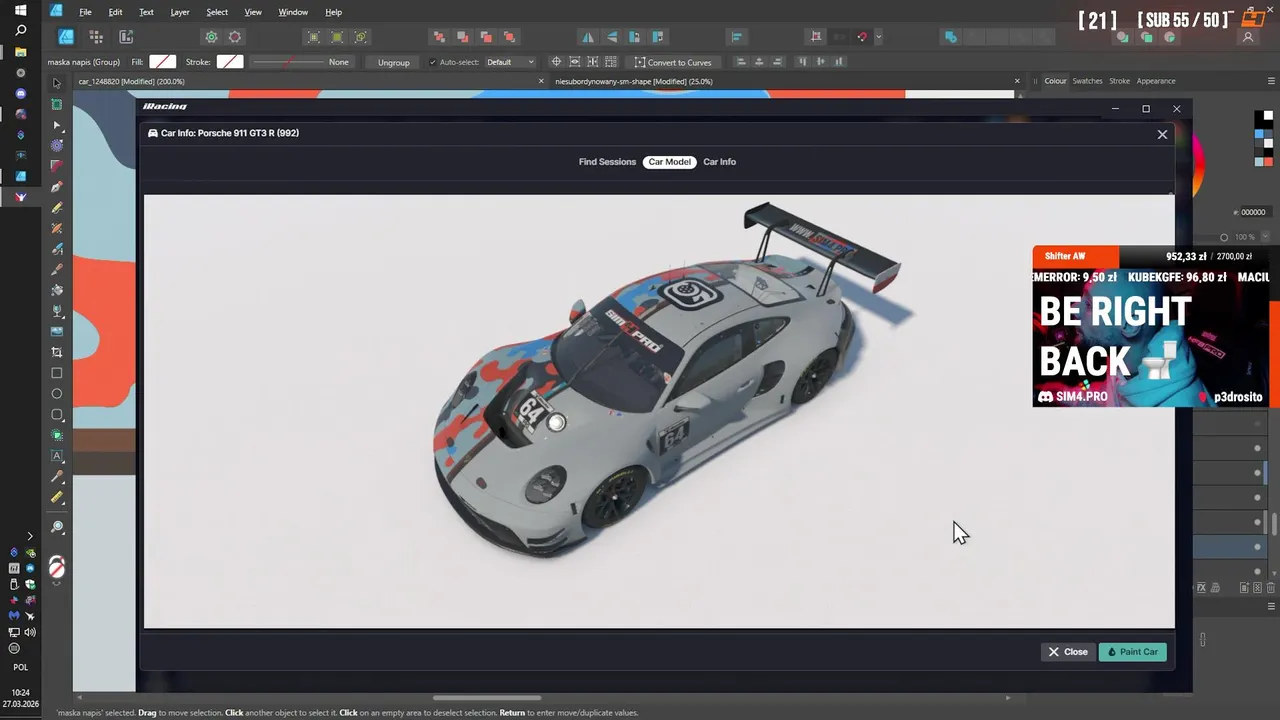Click the boolean Add operation icon
The image size is (1280, 720).
point(951,37)
